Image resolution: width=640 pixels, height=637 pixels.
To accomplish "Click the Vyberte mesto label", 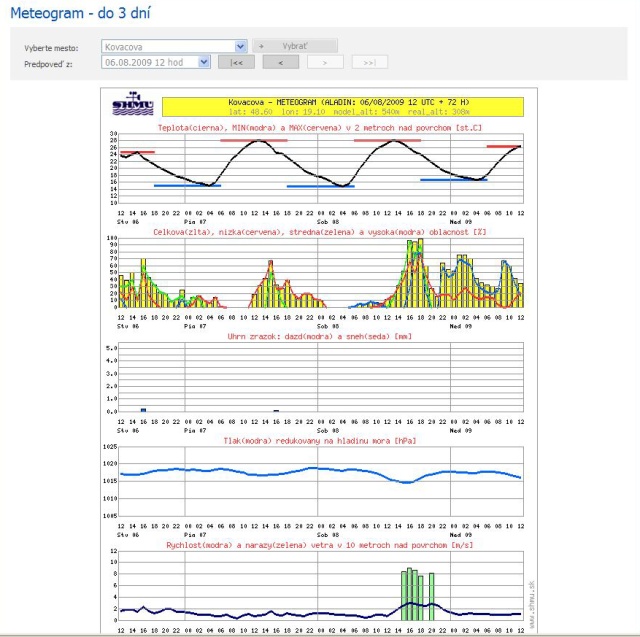I will 51,47.
